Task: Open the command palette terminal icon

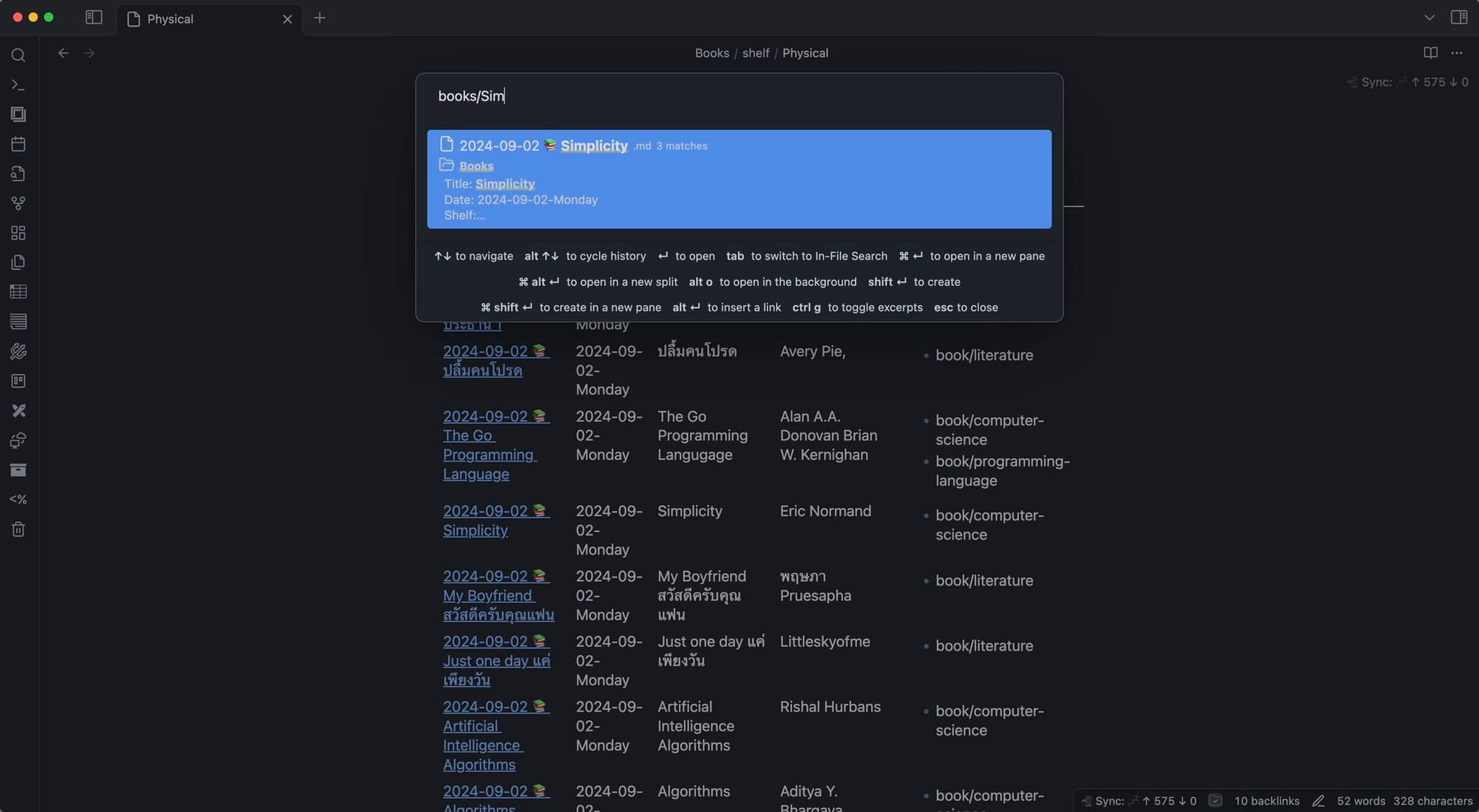Action: tap(18, 85)
